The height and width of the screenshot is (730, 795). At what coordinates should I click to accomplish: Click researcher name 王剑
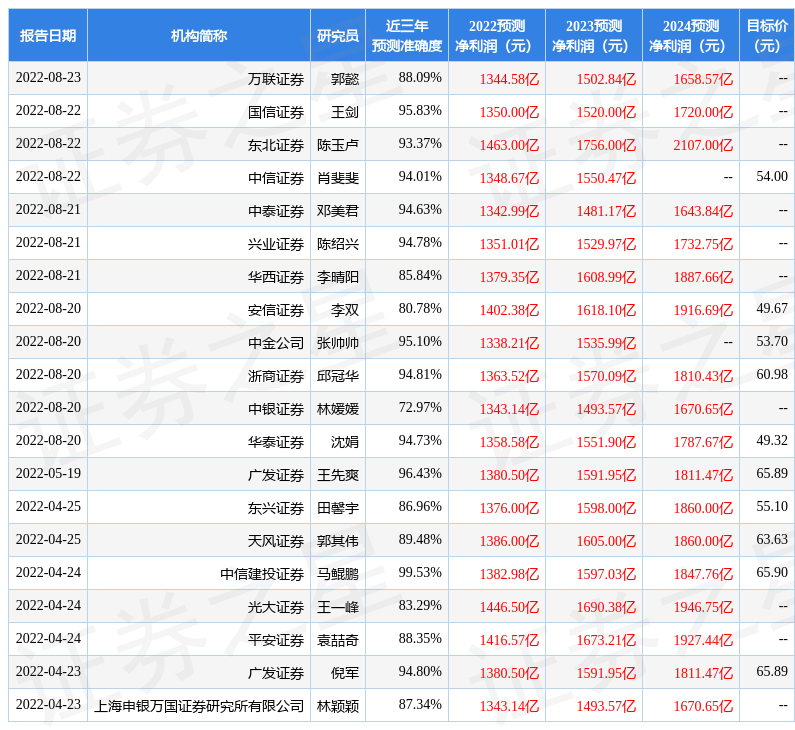pos(345,112)
